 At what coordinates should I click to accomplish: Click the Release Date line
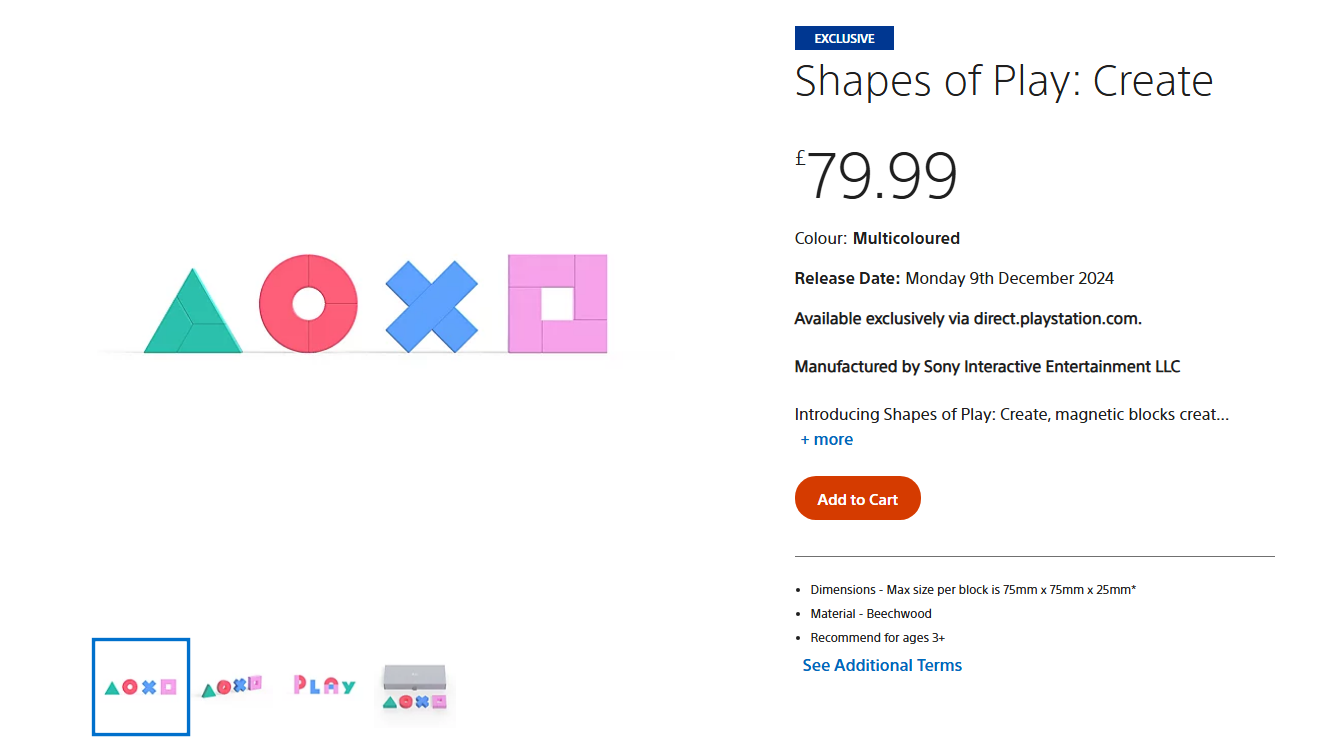coord(954,279)
